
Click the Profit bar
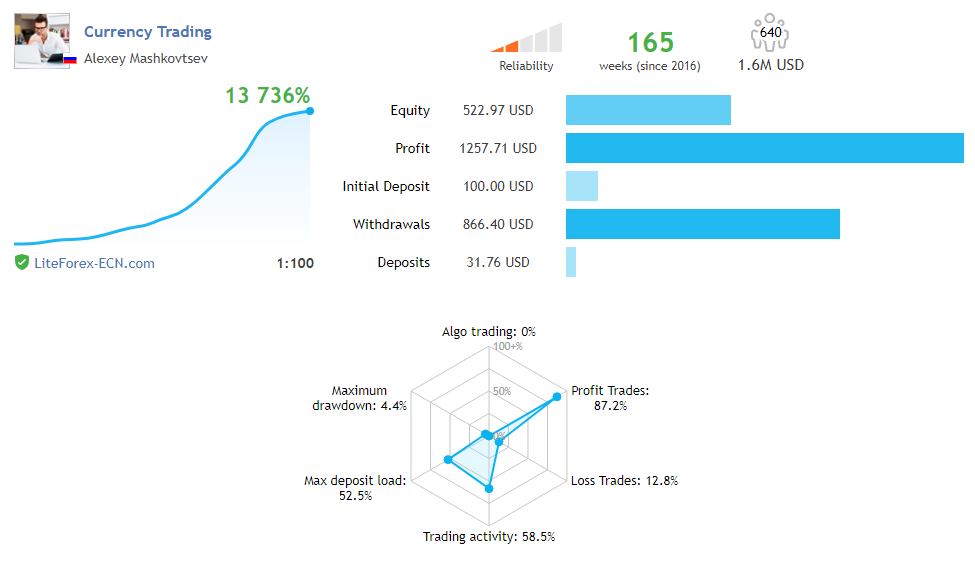(x=765, y=148)
